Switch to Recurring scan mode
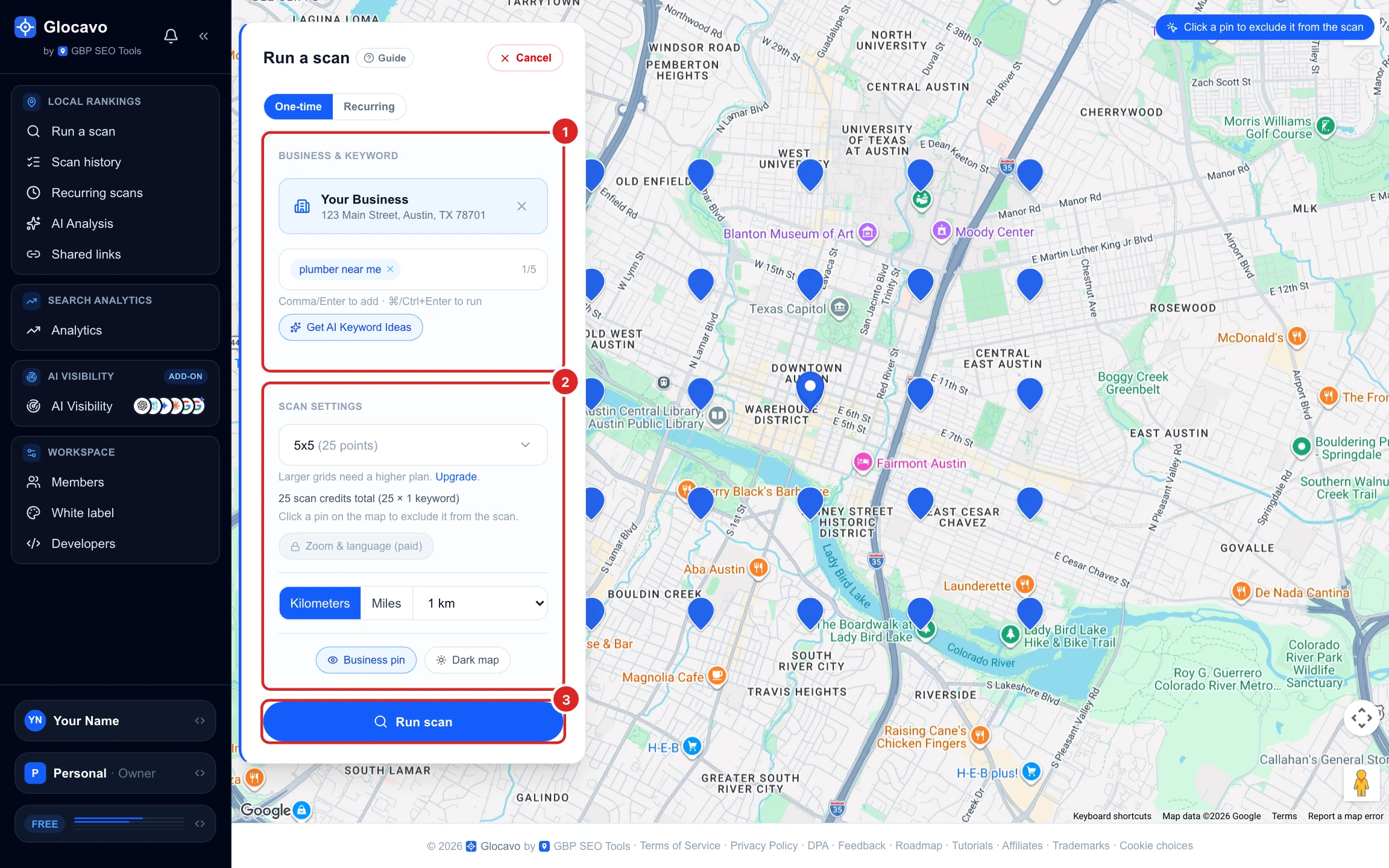 (369, 107)
